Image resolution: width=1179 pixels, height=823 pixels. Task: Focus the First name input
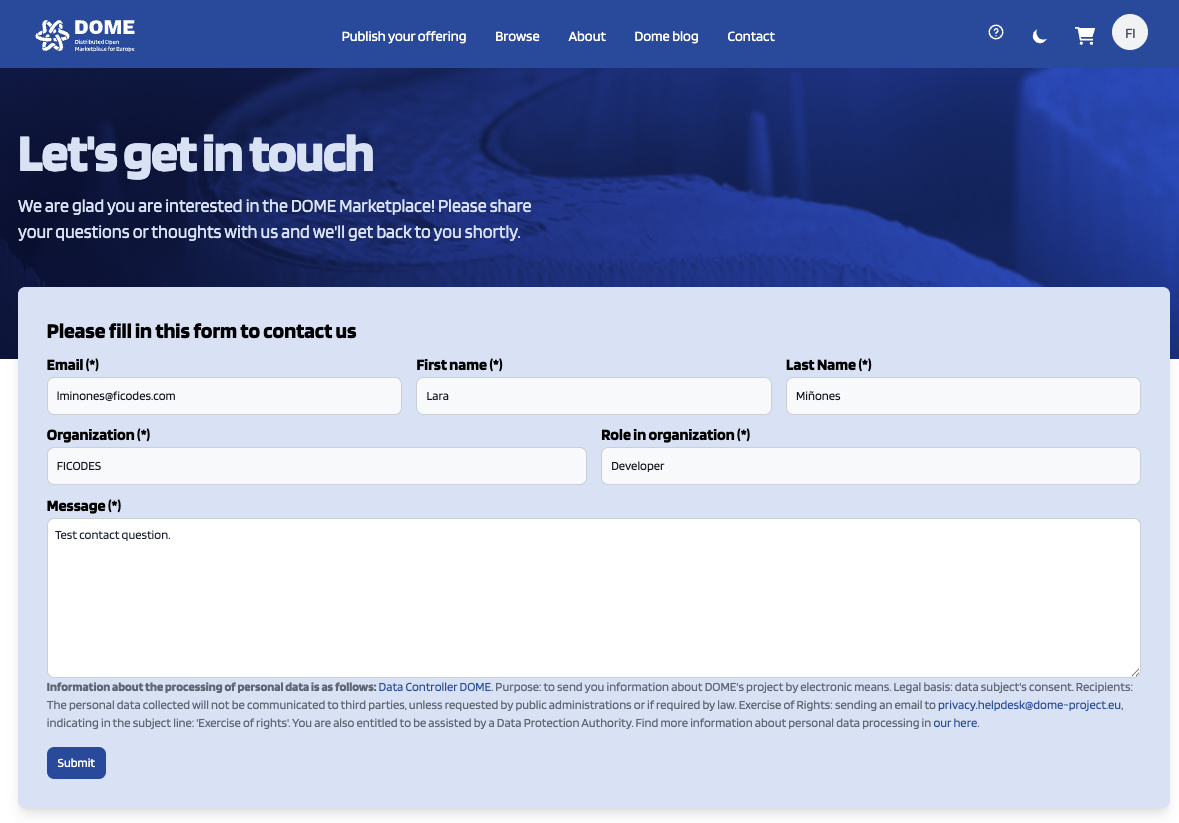[593, 396]
